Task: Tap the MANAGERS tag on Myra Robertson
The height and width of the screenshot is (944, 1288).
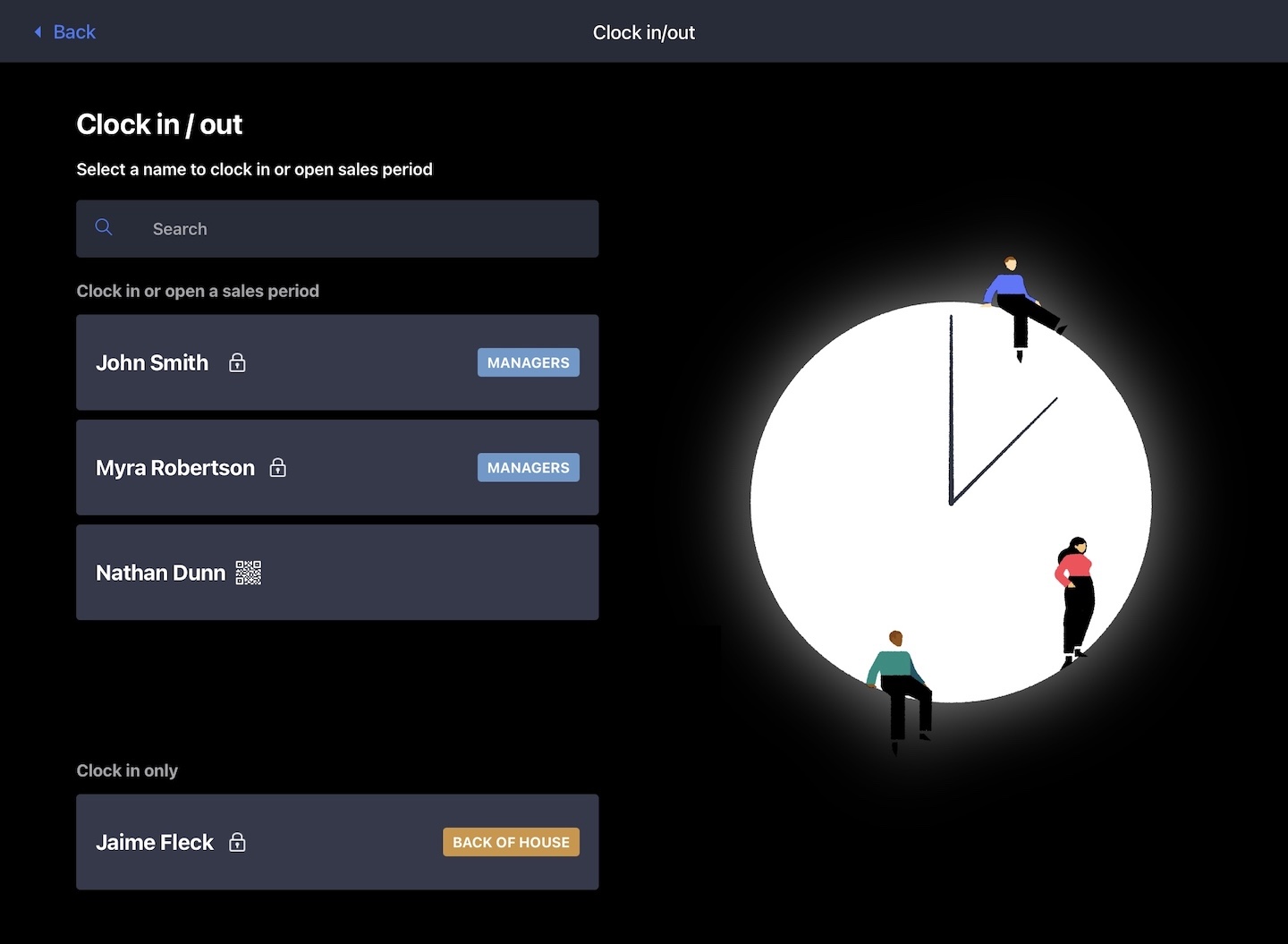Action: pos(528,468)
